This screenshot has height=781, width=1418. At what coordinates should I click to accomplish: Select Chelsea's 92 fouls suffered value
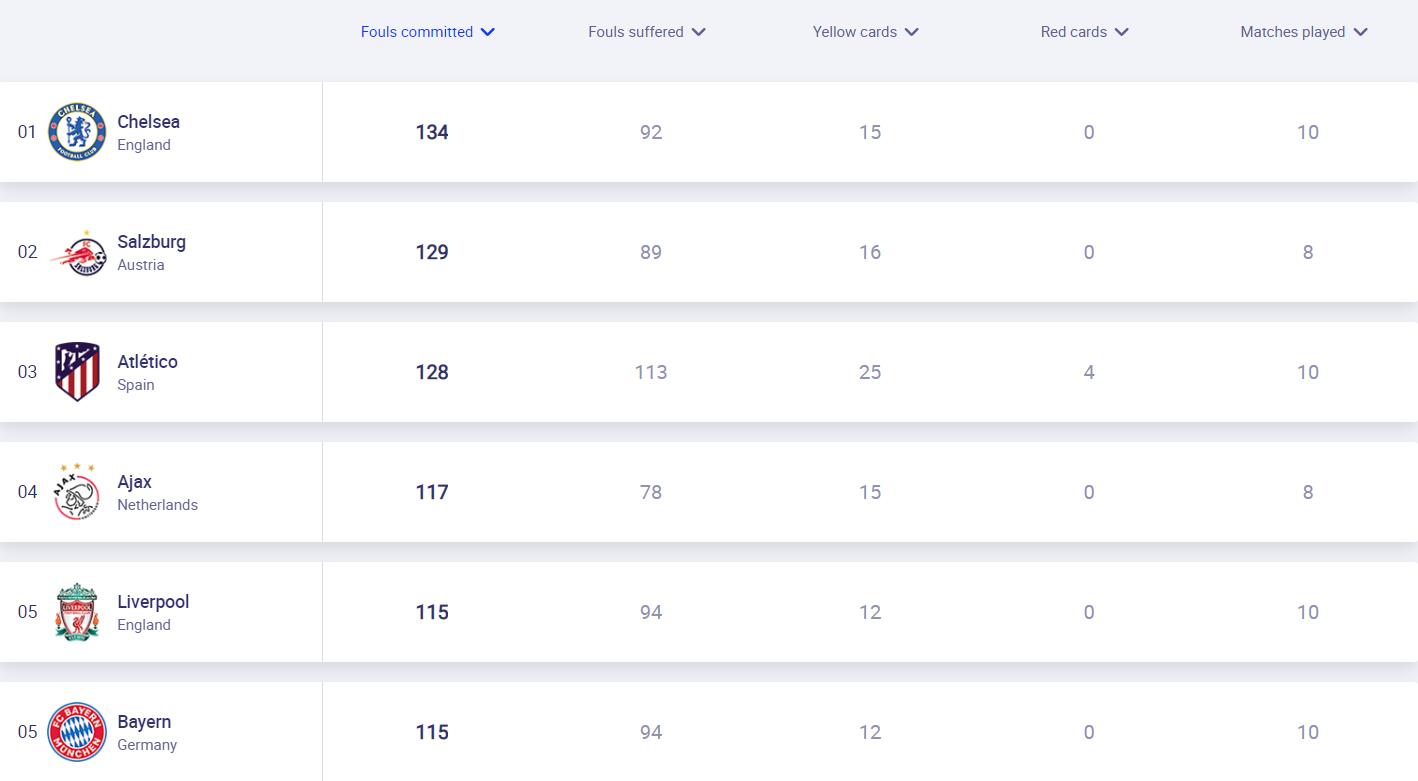tap(651, 132)
